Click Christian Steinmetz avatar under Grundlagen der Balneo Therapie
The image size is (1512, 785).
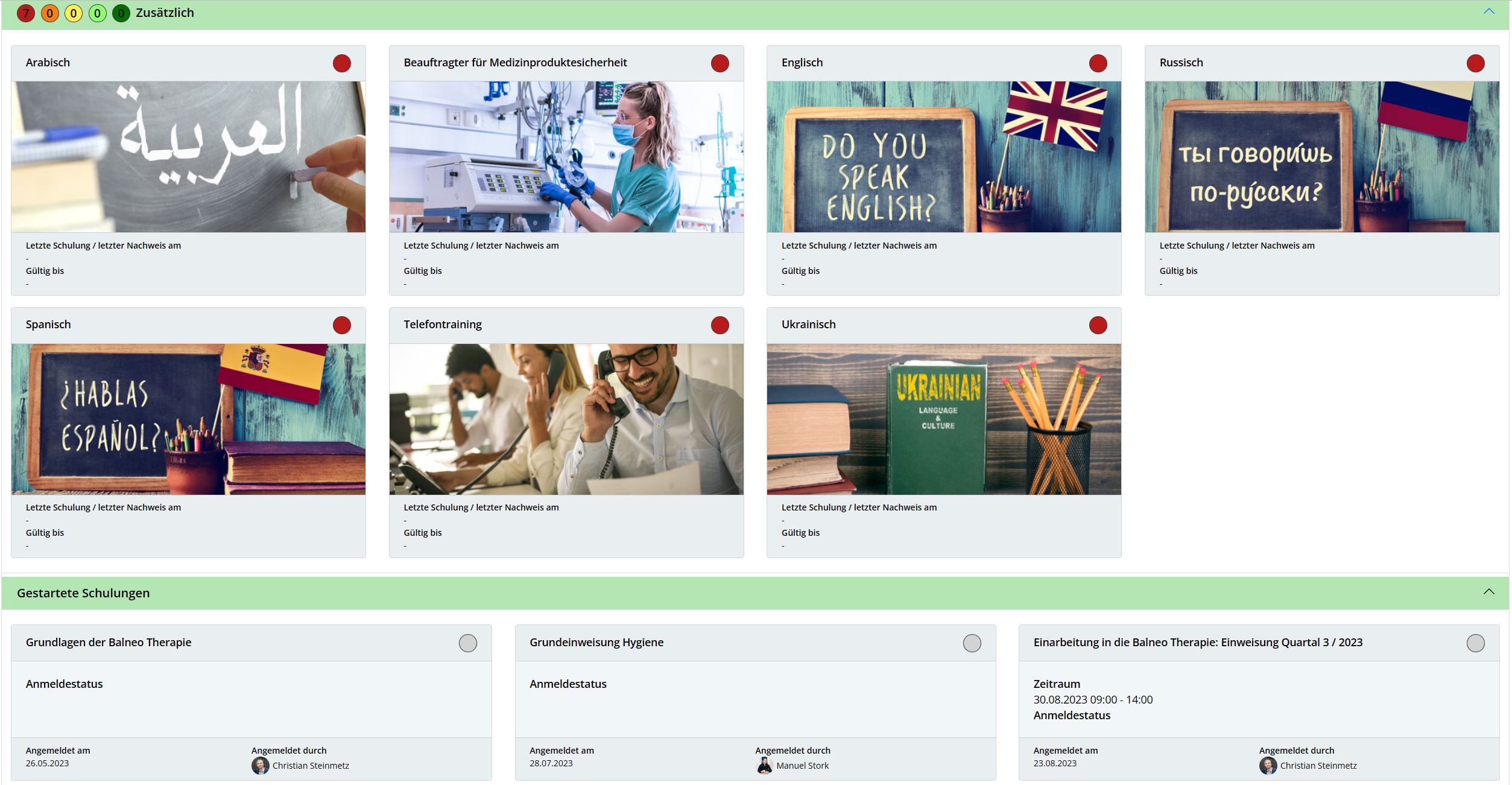(260, 766)
